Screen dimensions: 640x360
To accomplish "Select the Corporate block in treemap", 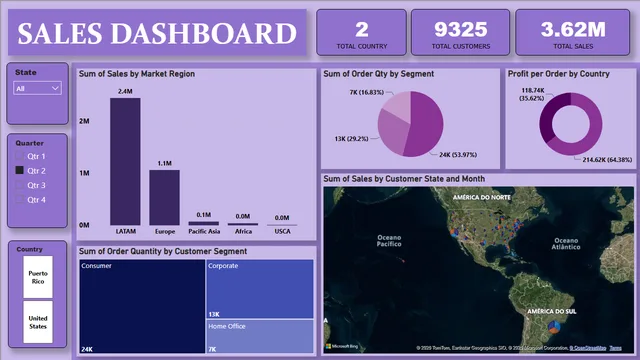I will [260, 289].
